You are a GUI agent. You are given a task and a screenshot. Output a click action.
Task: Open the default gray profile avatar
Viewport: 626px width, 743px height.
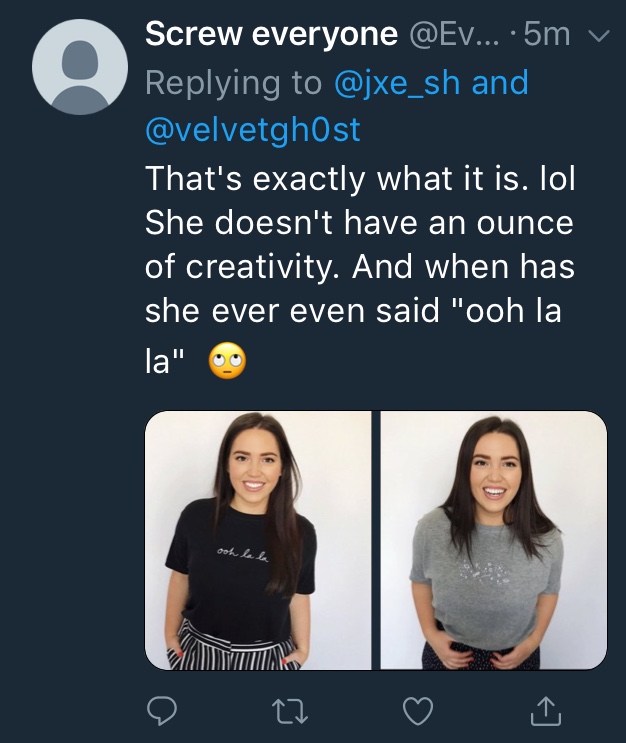click(80, 66)
